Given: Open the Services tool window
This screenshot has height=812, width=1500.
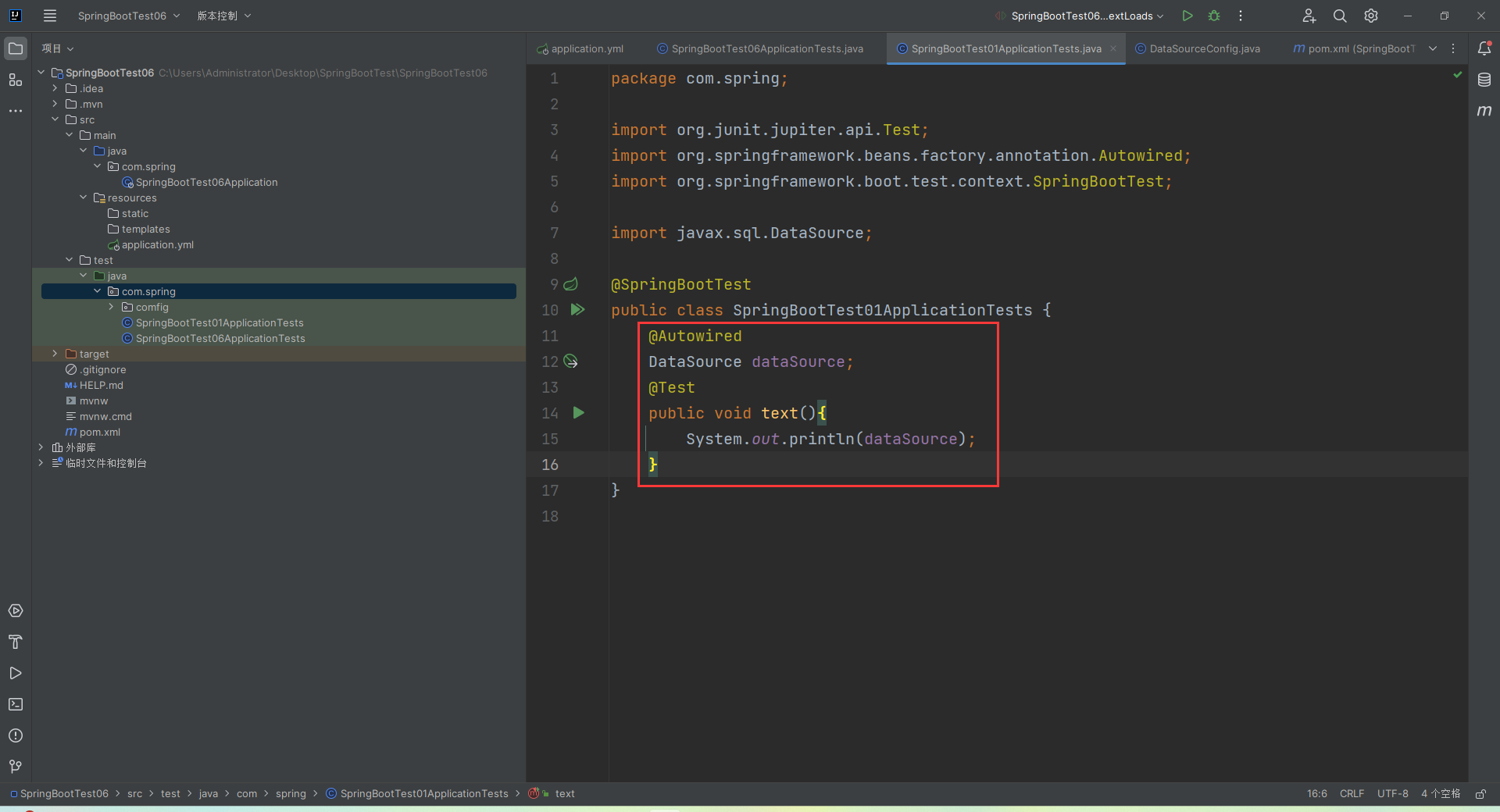Looking at the screenshot, I should pos(16,611).
